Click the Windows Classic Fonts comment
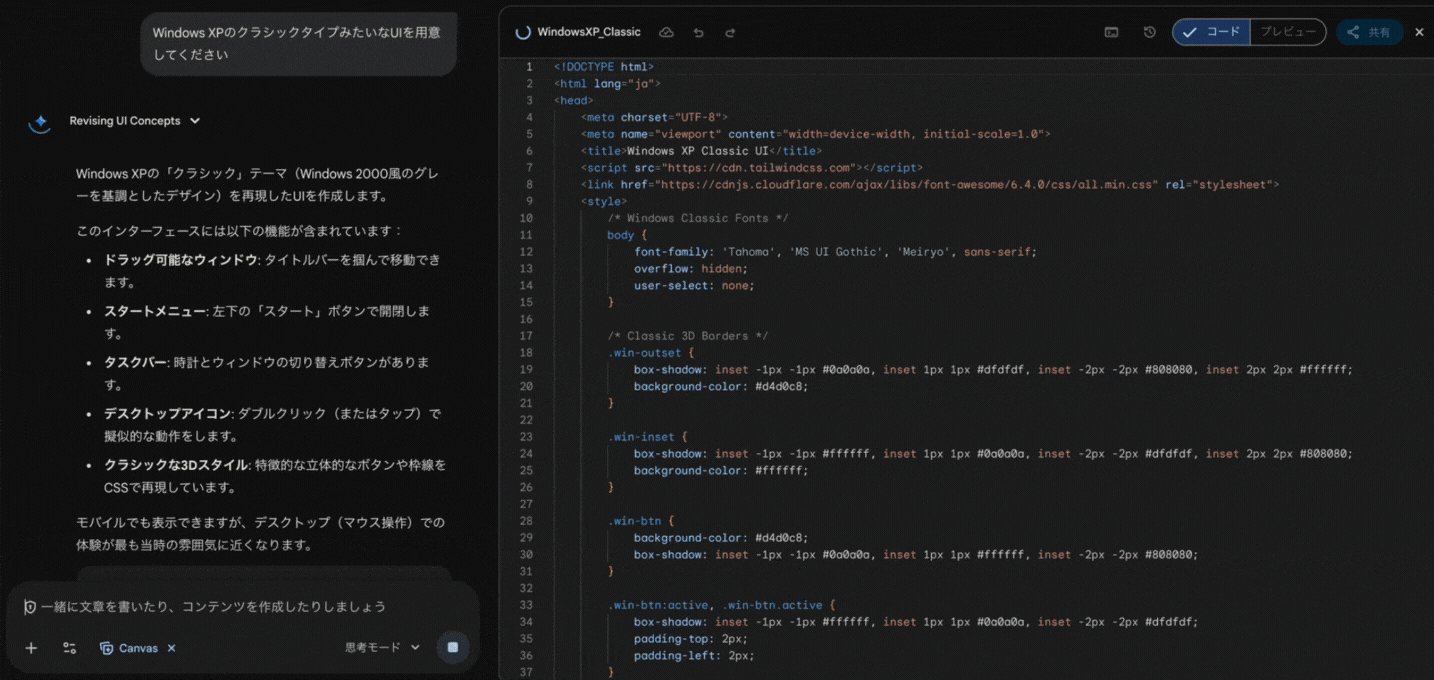Viewport: 1434px width, 680px height. [697, 218]
